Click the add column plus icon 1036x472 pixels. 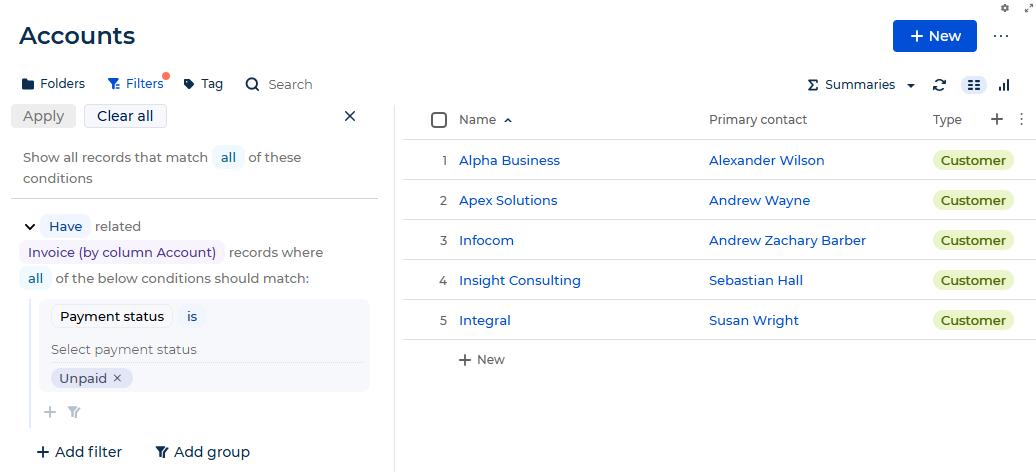[x=997, y=119]
